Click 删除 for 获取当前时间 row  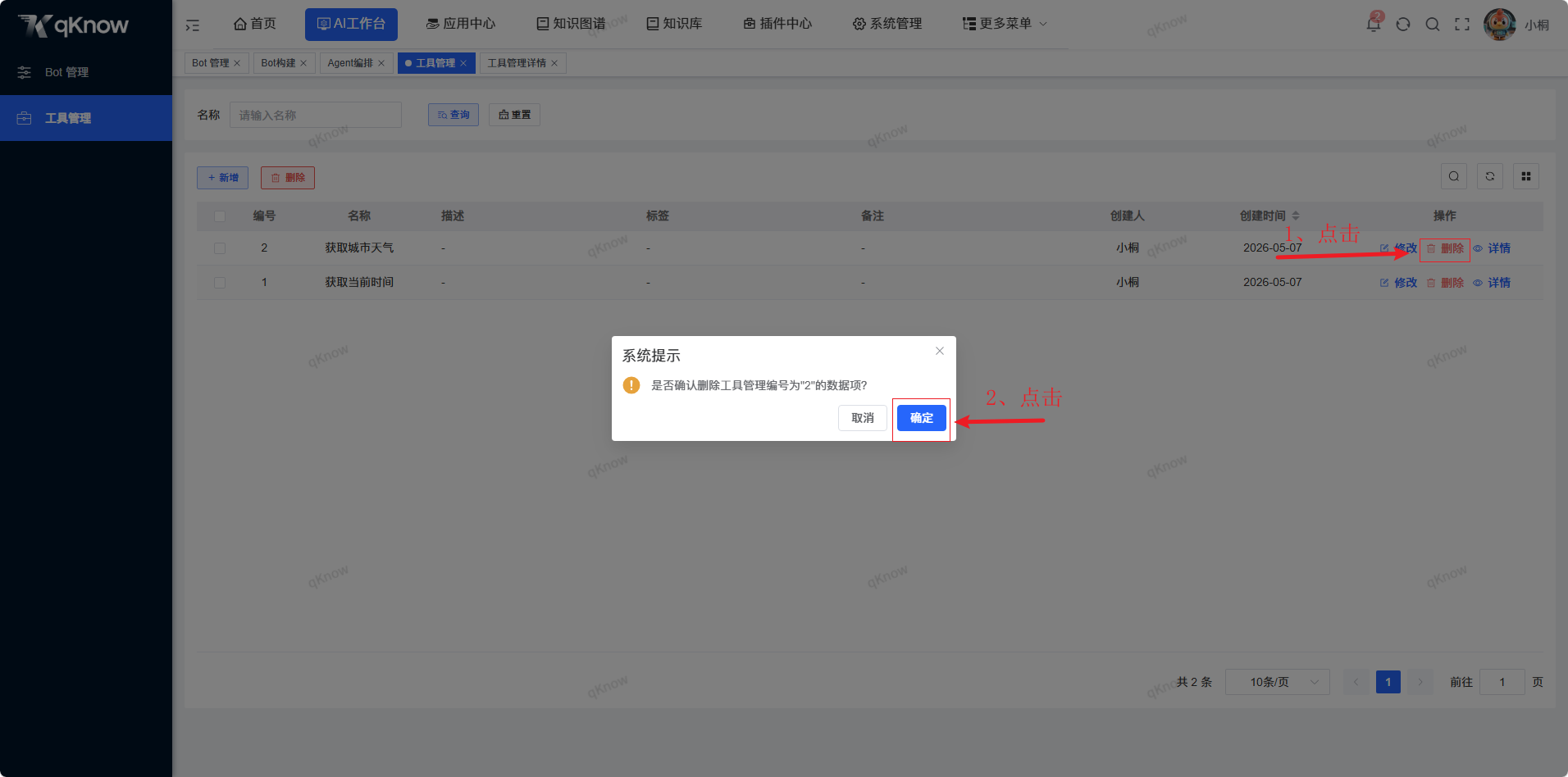point(1445,283)
